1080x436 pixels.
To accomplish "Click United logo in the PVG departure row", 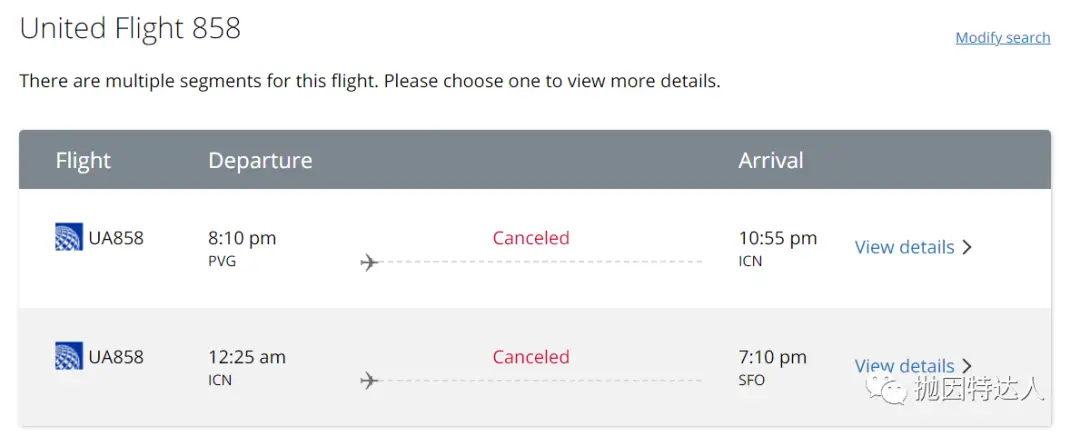I will (x=69, y=238).
